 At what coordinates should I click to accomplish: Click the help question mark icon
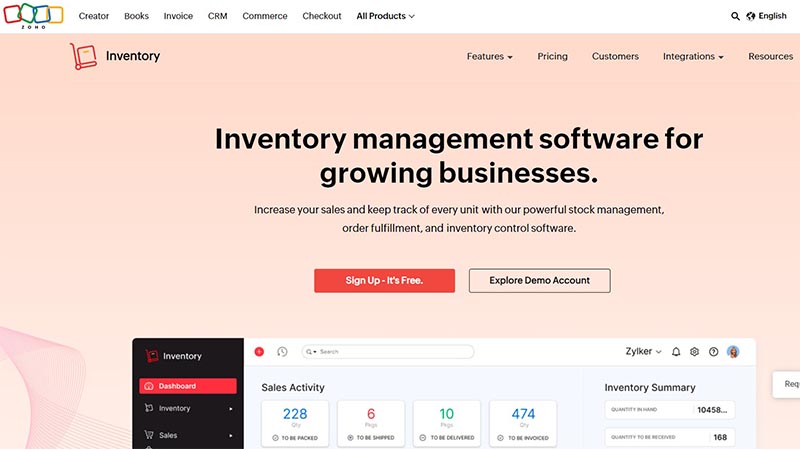tap(714, 352)
